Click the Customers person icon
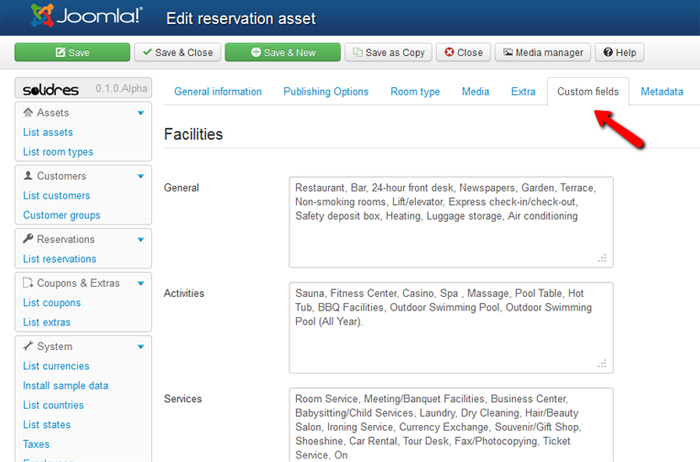 pyautogui.click(x=27, y=176)
